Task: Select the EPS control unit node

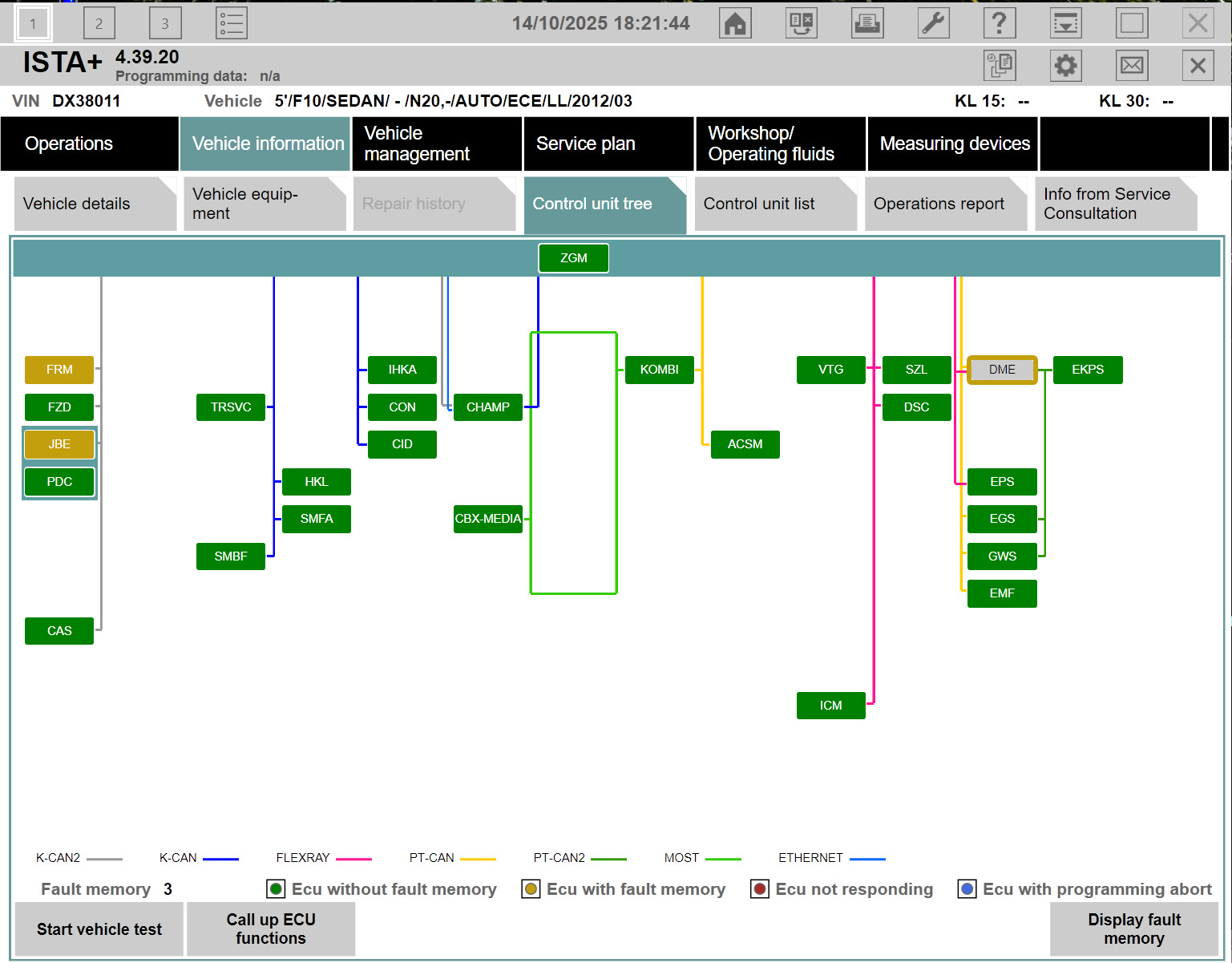Action: (x=1002, y=482)
